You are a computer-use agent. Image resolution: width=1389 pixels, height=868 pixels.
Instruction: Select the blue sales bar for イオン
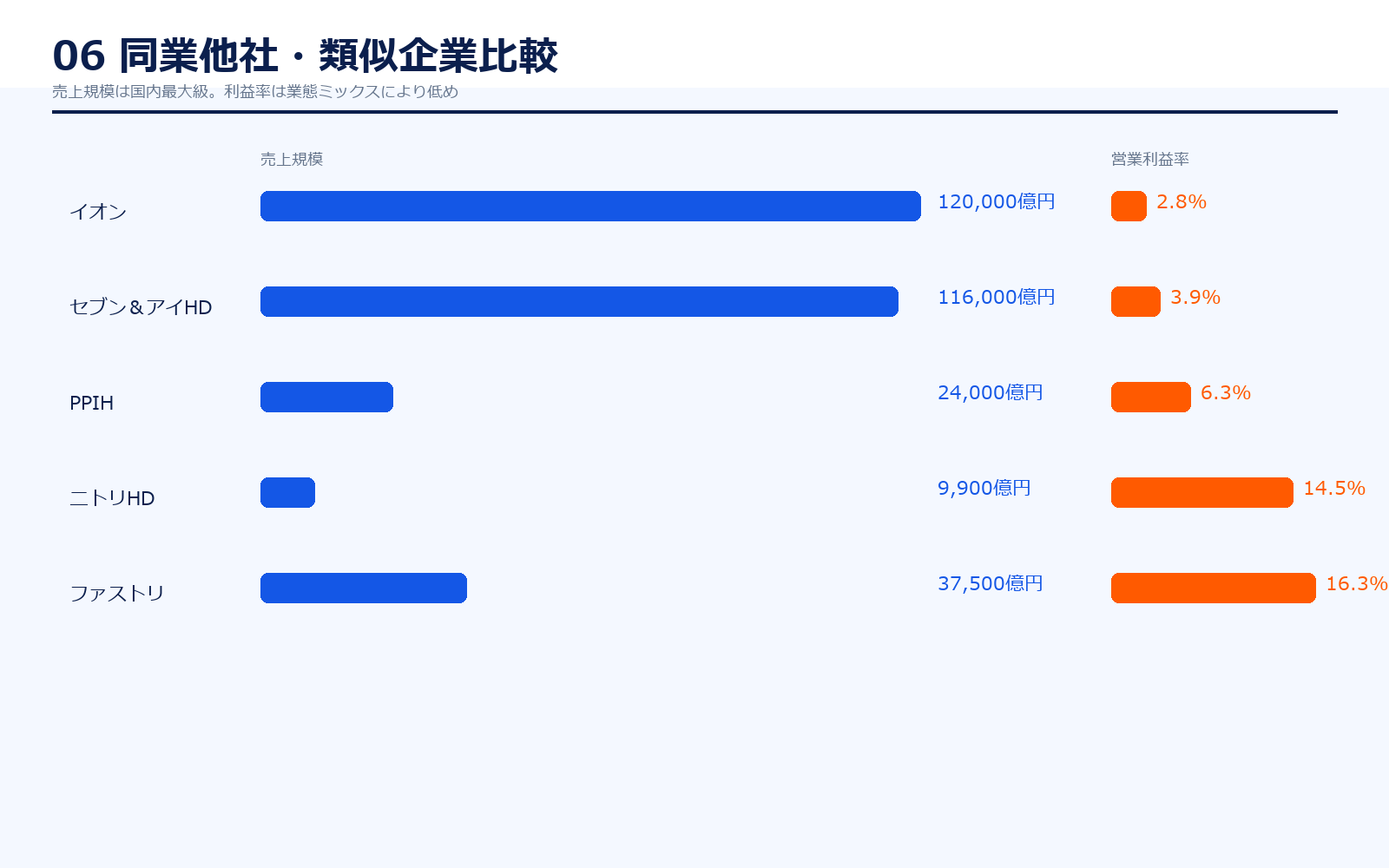point(590,206)
